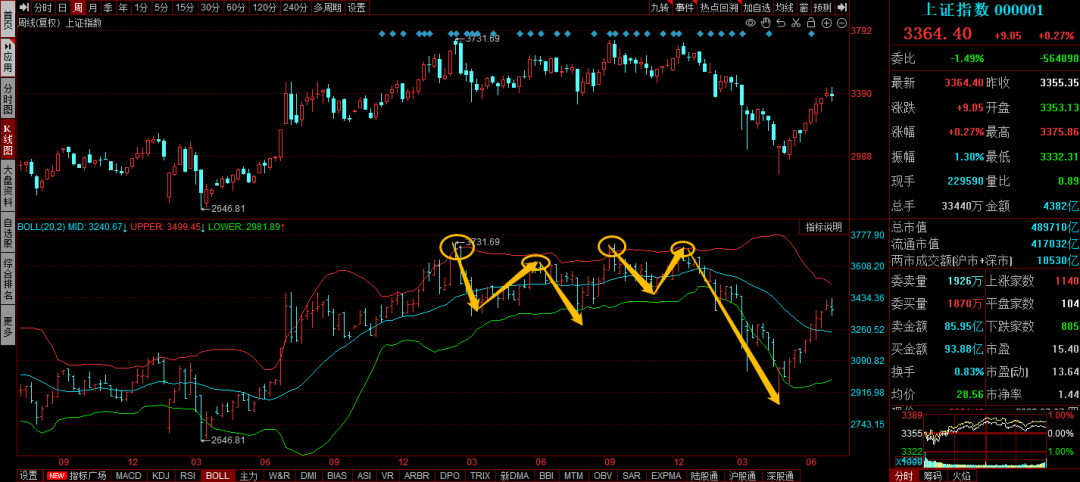Click the 指标说明 button
The width and height of the screenshot is (1080, 482).
pos(824,227)
